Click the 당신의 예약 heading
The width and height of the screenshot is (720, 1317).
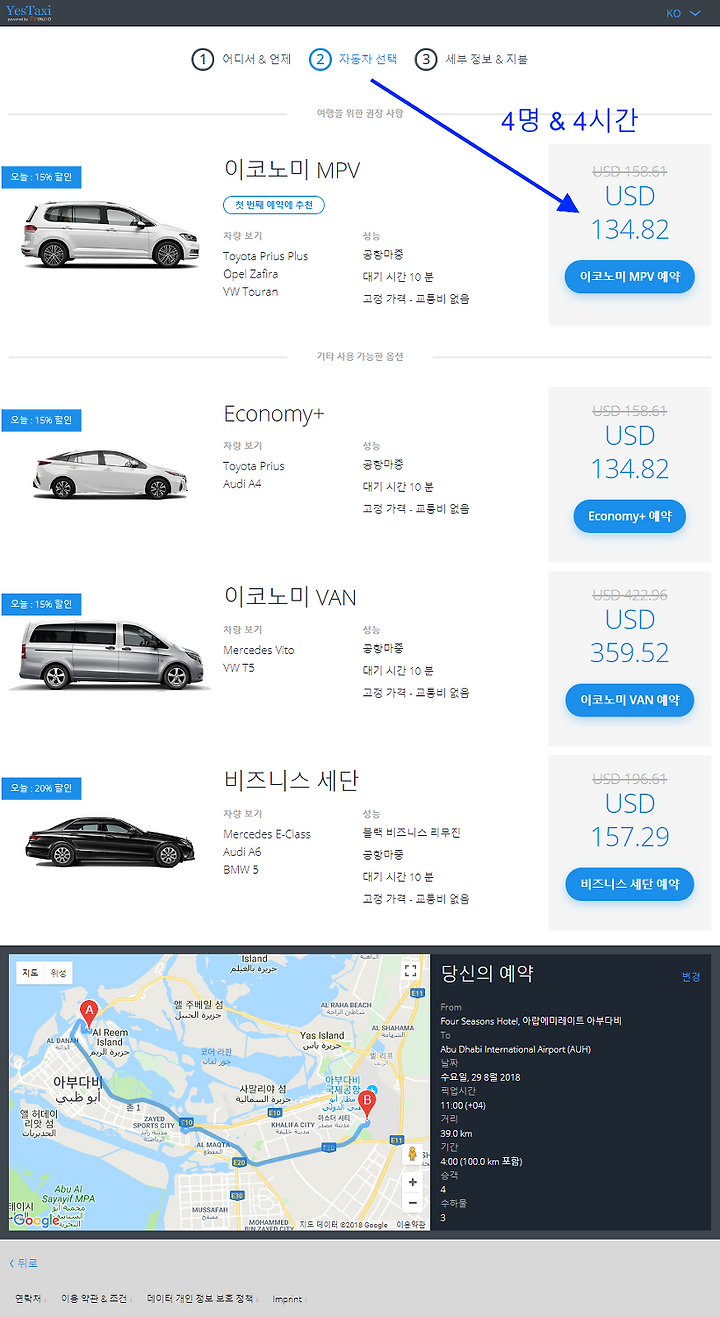tap(487, 973)
